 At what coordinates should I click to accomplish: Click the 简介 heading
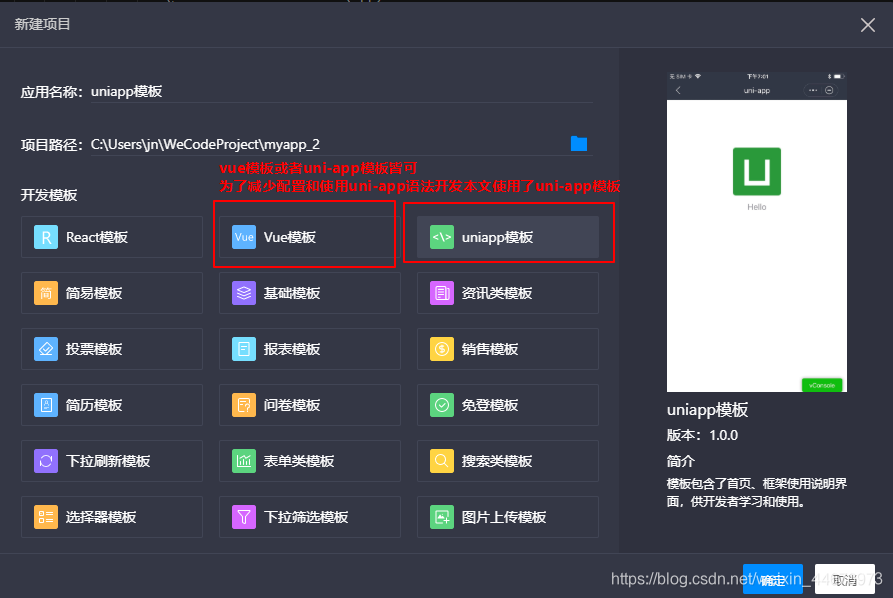(681, 461)
